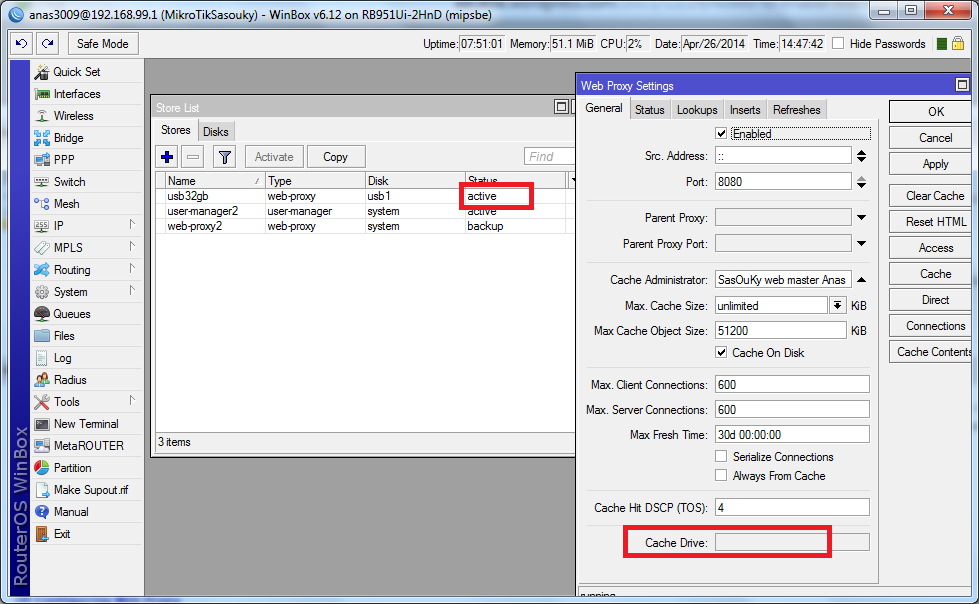979x604 pixels.
Task: Enable Serialize Connections checkbox
Action: tap(721, 456)
